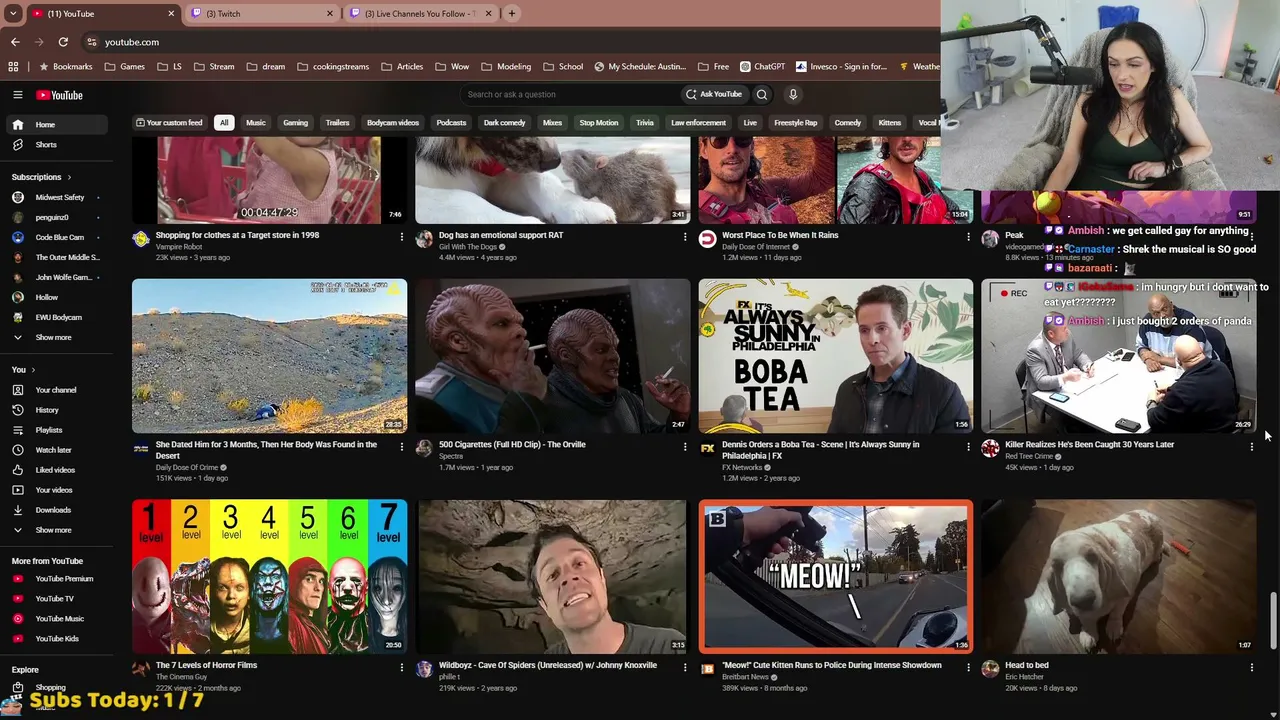Image resolution: width=1280 pixels, height=720 pixels.
Task: Play the desert bodycam video thumbnail
Action: pyautogui.click(x=269, y=355)
